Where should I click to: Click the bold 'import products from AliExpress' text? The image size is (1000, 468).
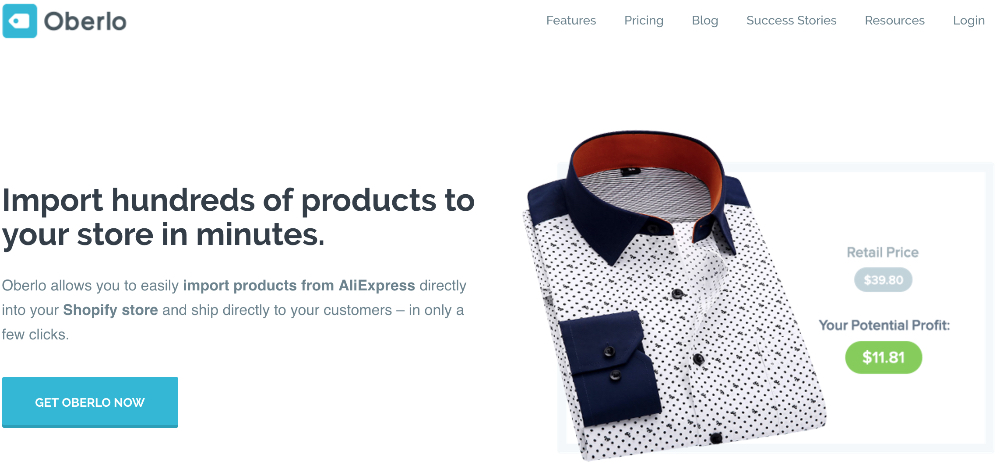(298, 285)
